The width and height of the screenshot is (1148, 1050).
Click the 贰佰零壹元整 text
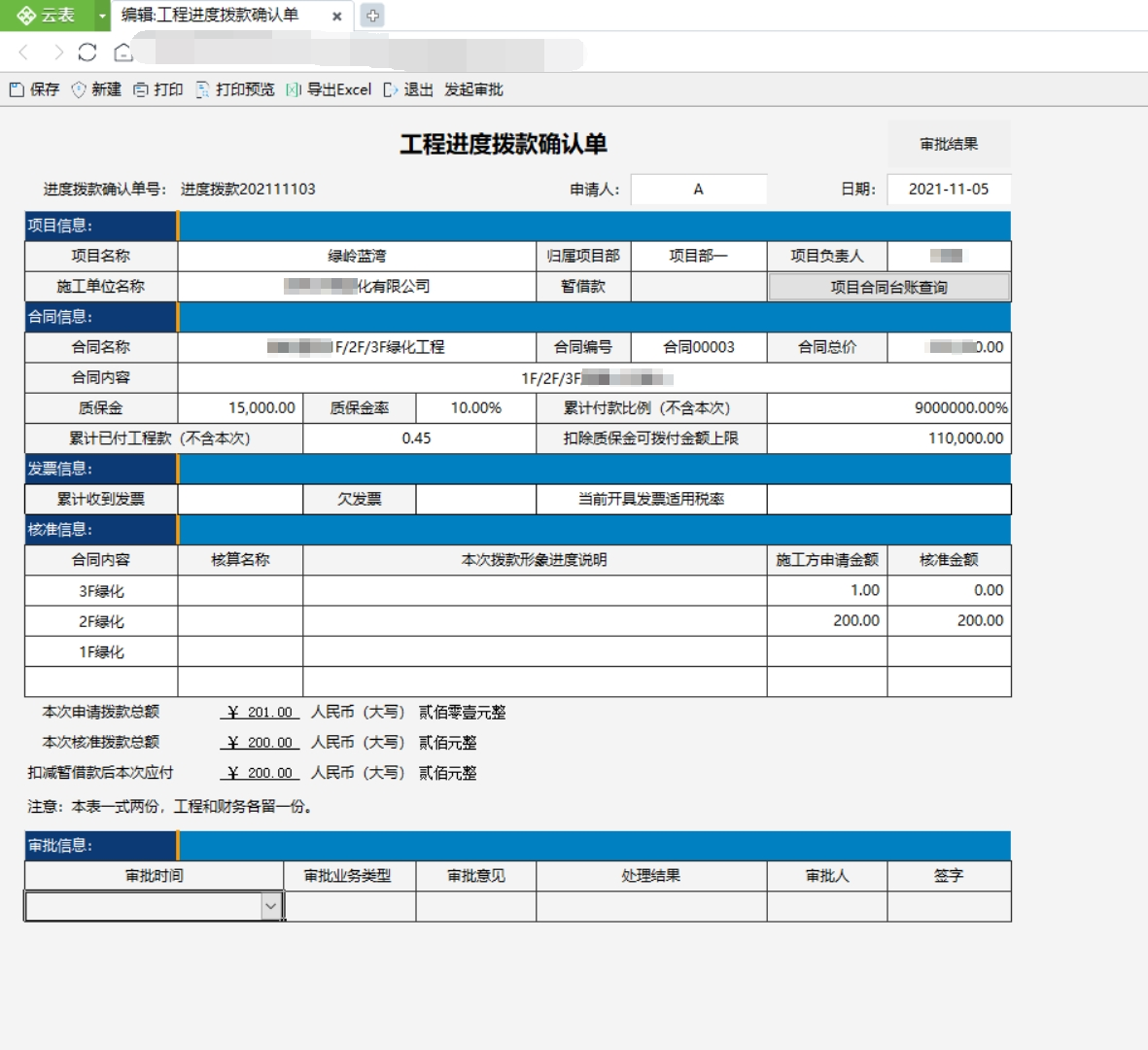point(462,712)
